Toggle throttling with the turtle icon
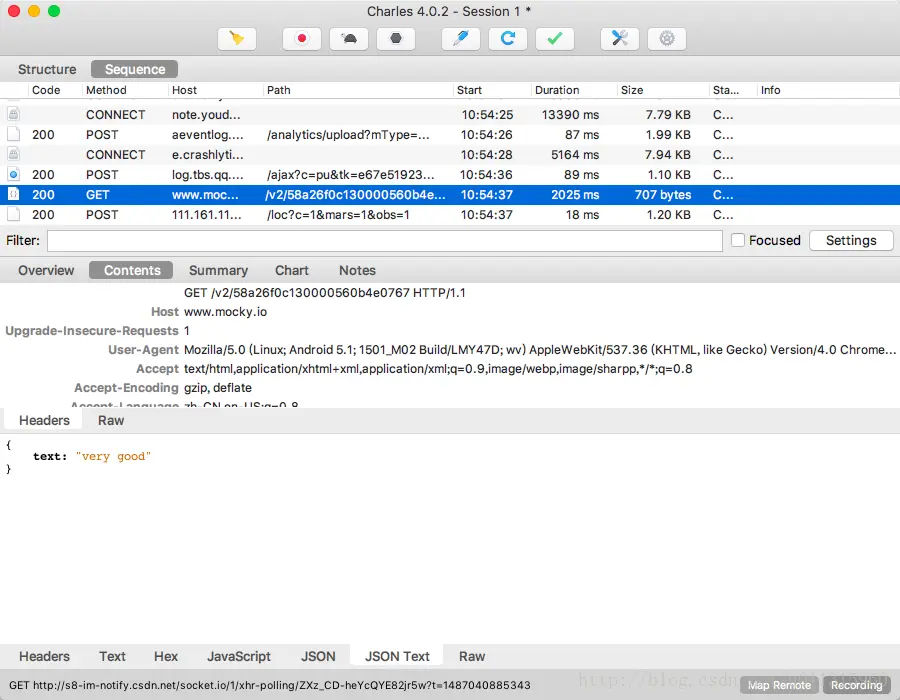The image size is (900, 700). pyautogui.click(x=349, y=38)
